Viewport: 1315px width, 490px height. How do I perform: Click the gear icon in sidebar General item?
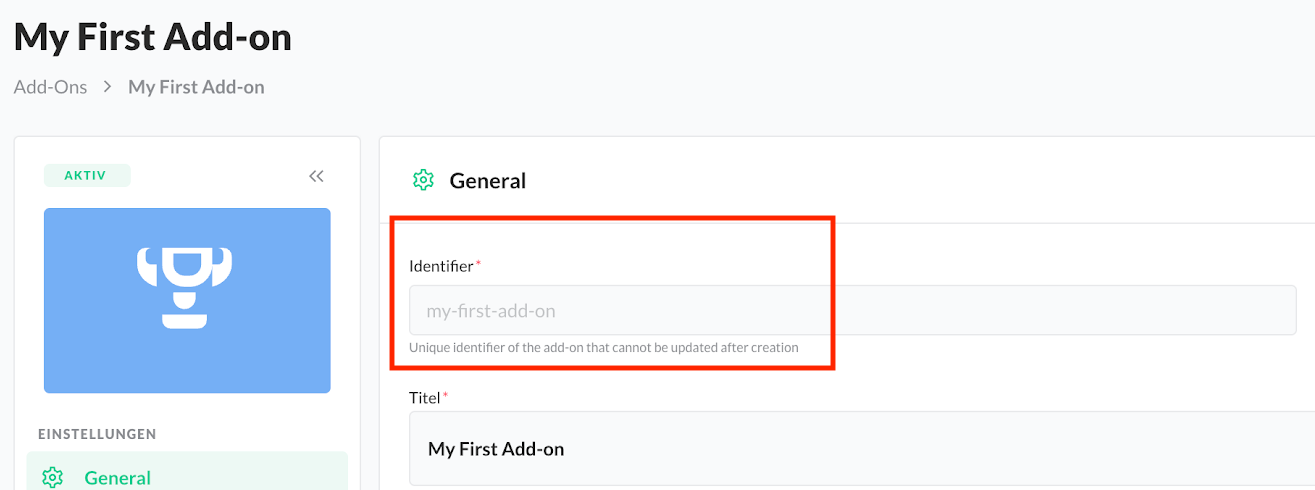54,477
